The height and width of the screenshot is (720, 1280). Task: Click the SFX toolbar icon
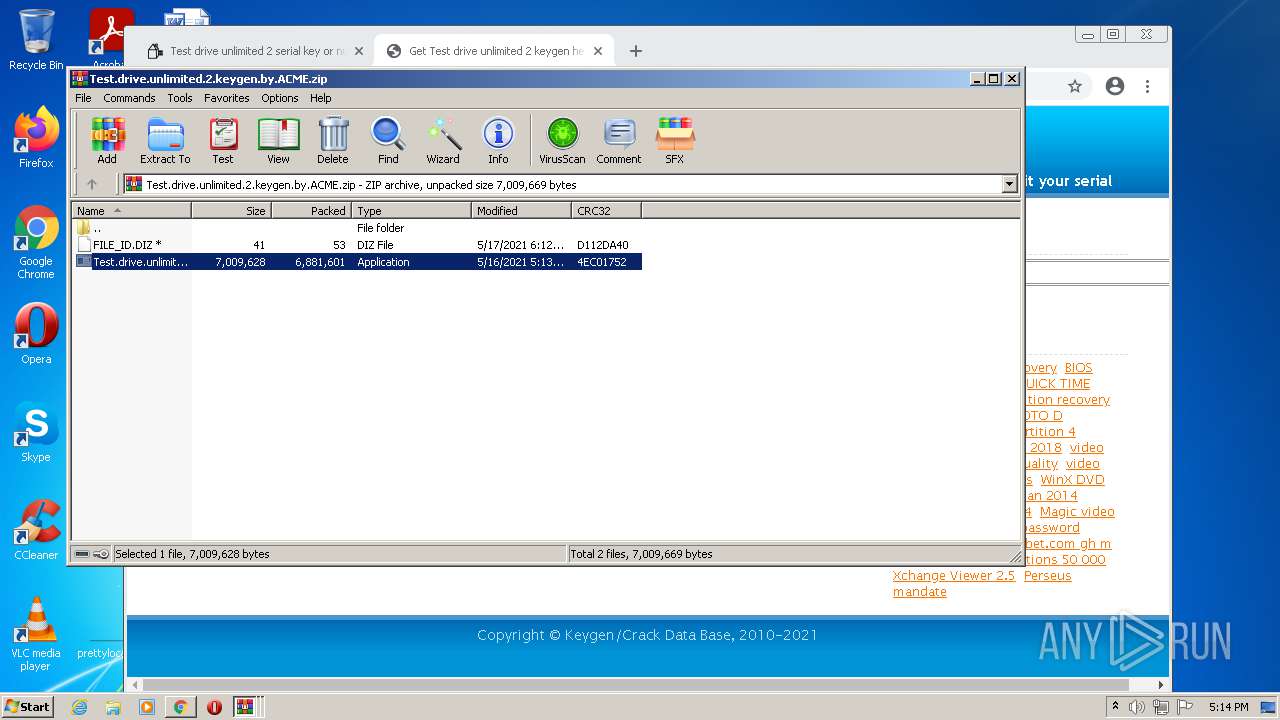[675, 140]
